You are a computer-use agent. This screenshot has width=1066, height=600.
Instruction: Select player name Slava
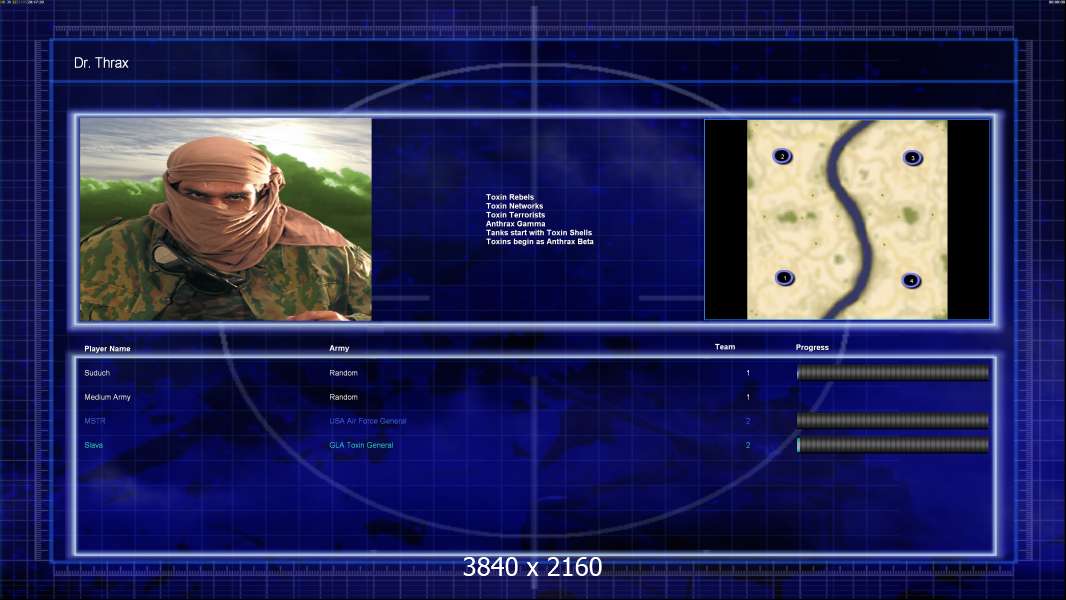point(94,445)
